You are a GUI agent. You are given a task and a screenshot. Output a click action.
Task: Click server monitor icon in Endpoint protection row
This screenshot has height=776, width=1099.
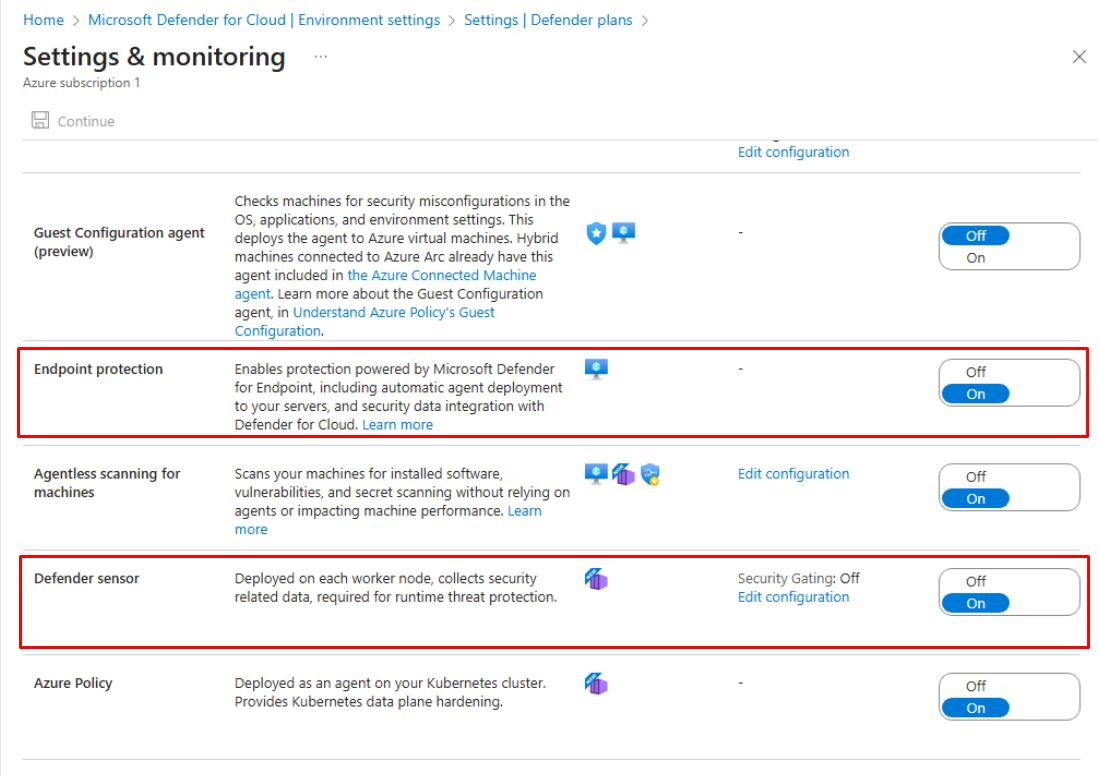(x=596, y=368)
